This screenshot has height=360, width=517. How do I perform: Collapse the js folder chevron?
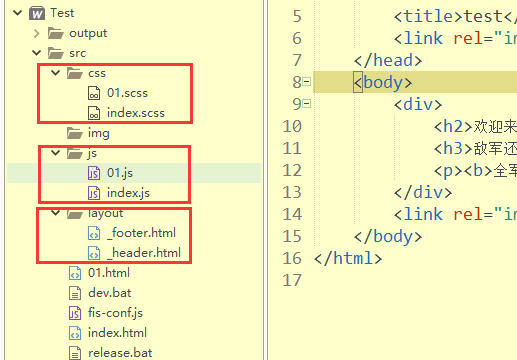pos(55,153)
